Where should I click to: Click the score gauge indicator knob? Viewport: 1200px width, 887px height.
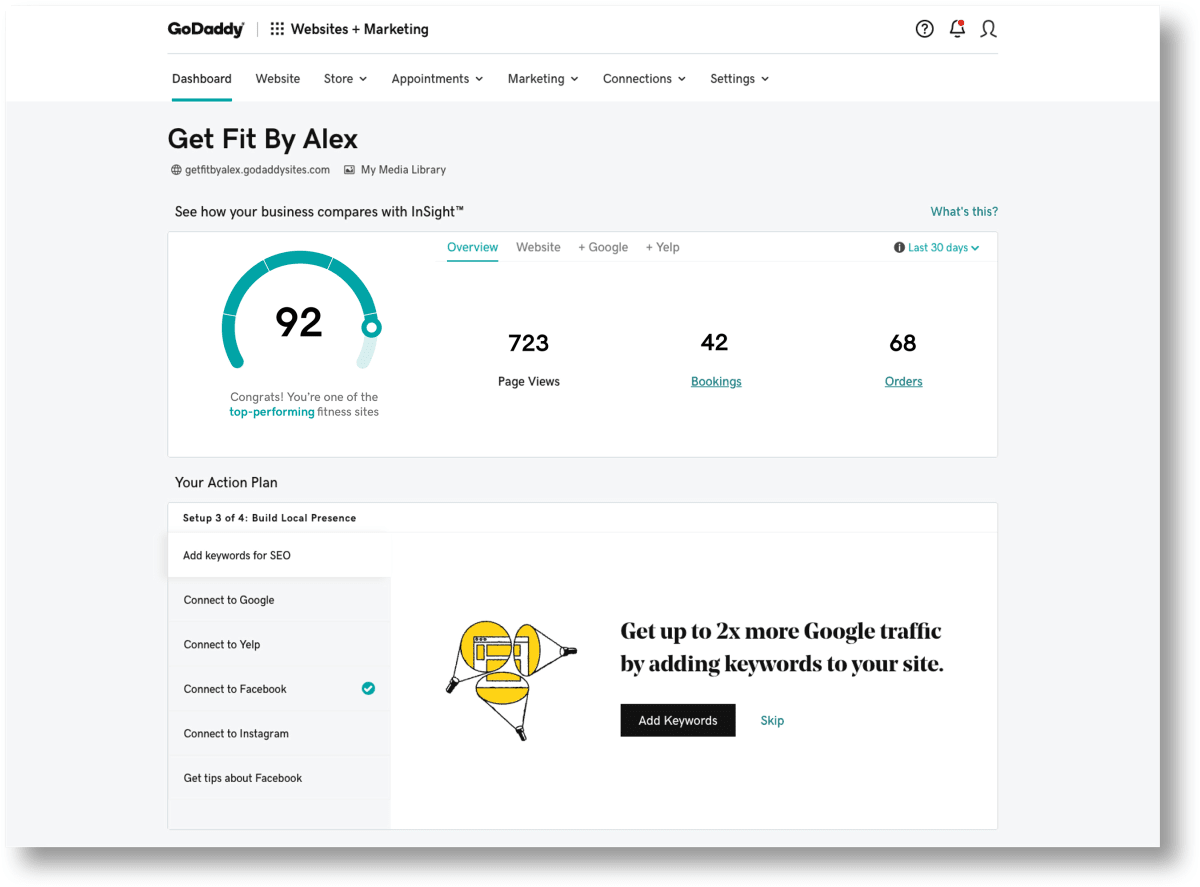coord(371,327)
